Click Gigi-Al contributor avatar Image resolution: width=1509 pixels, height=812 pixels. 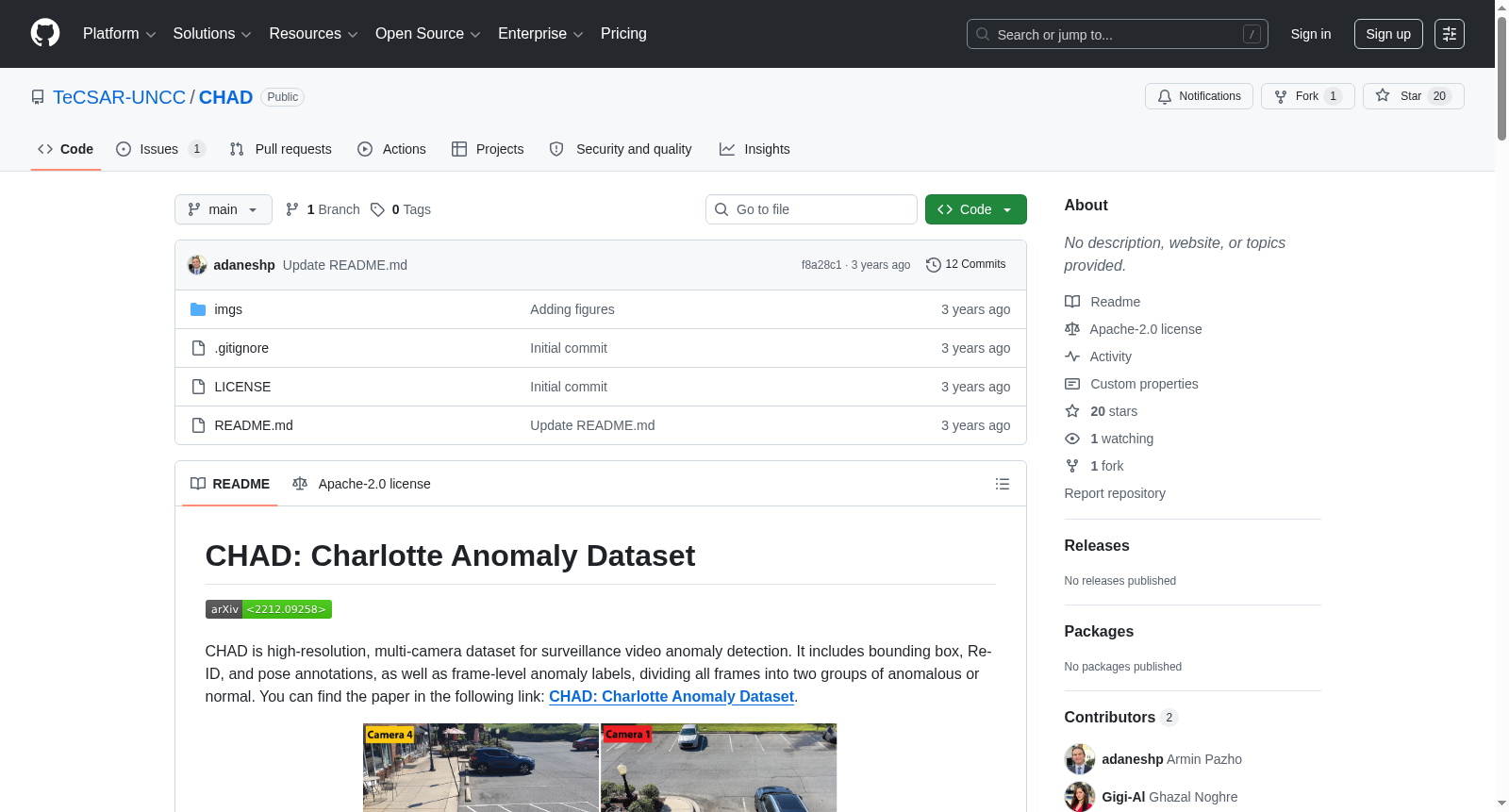(1080, 797)
